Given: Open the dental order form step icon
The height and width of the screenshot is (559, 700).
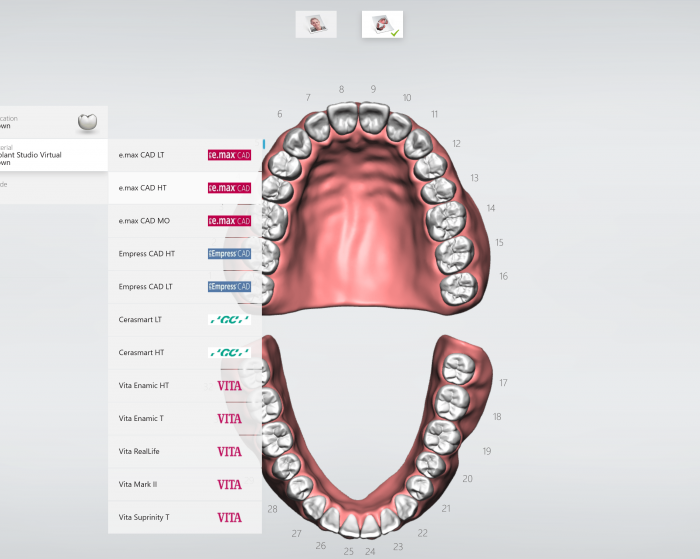Looking at the screenshot, I should (382, 24).
